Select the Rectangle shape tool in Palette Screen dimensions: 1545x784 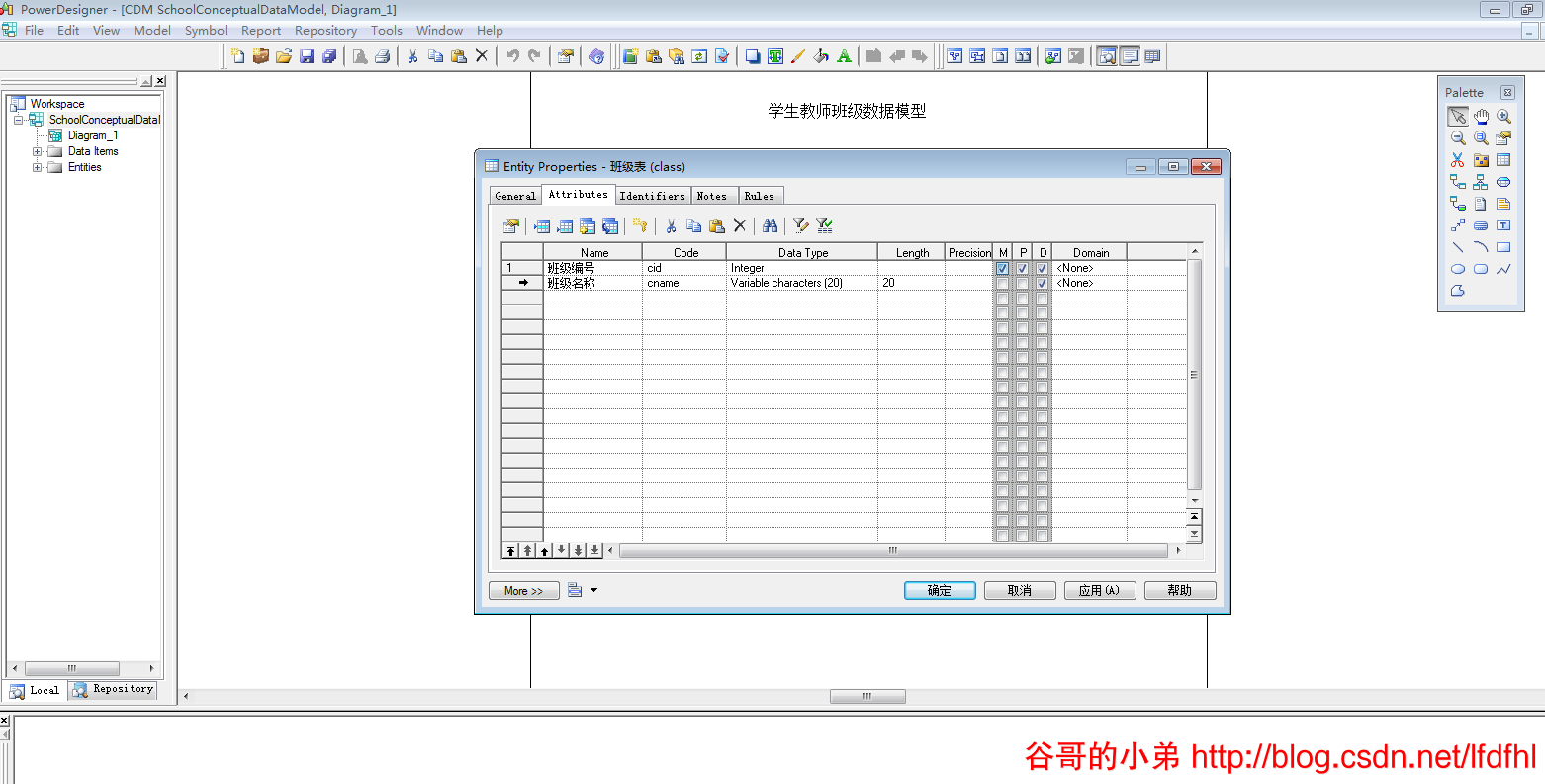(1503, 247)
